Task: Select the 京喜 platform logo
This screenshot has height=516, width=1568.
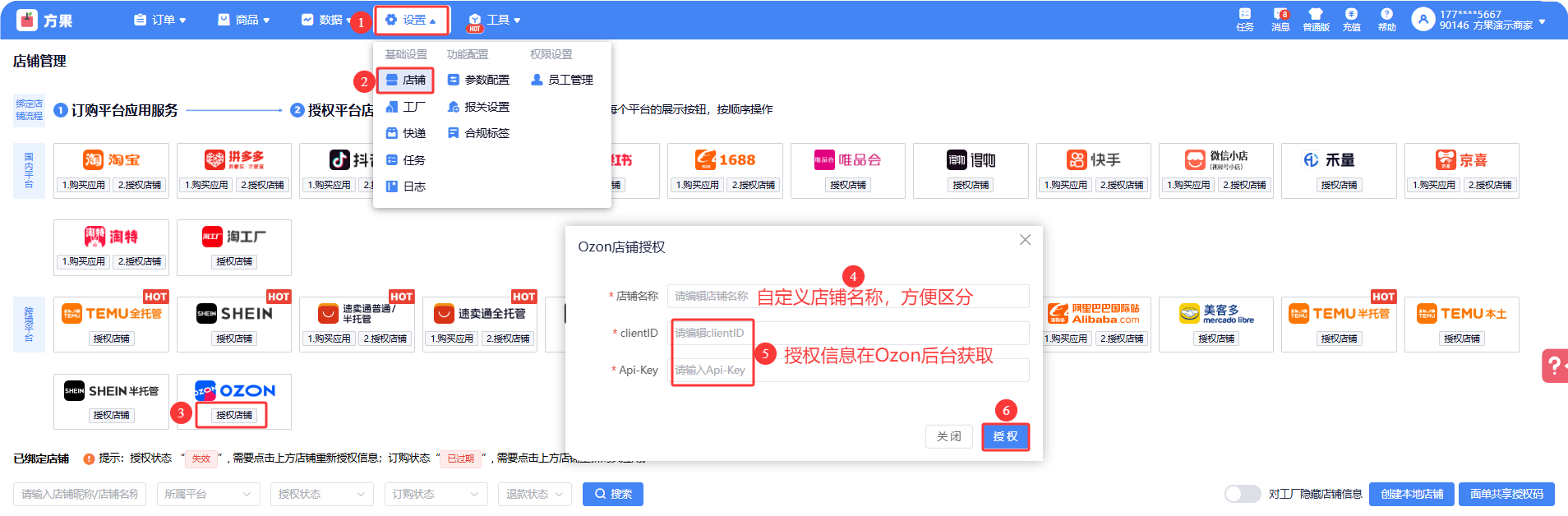Action: pyautogui.click(x=1461, y=159)
